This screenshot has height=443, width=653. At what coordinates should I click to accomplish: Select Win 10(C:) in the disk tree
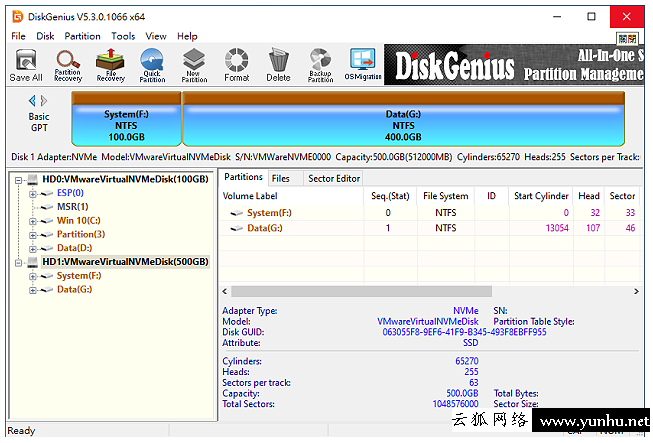click(x=78, y=220)
